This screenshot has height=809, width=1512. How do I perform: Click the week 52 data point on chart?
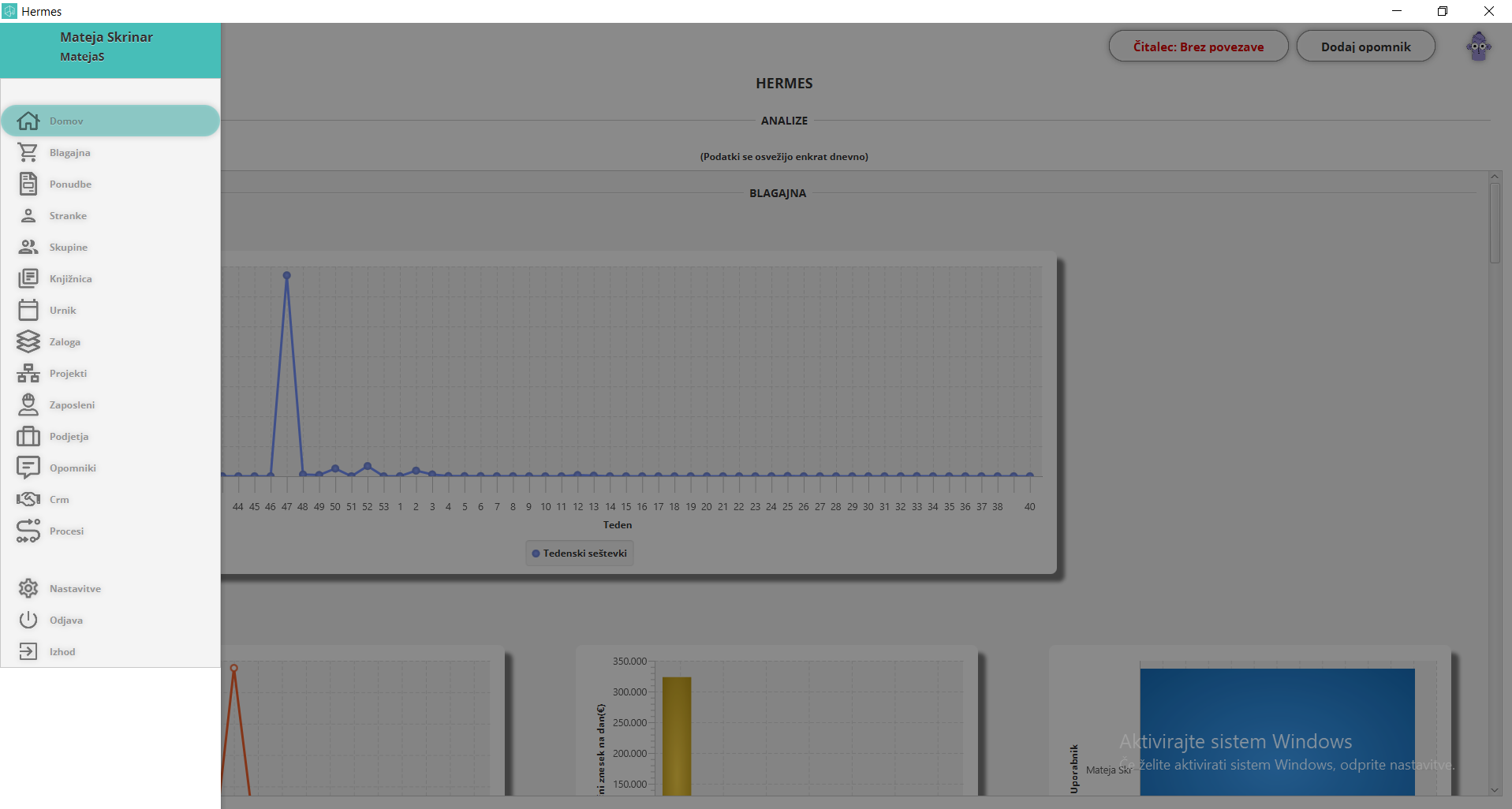tap(368, 466)
